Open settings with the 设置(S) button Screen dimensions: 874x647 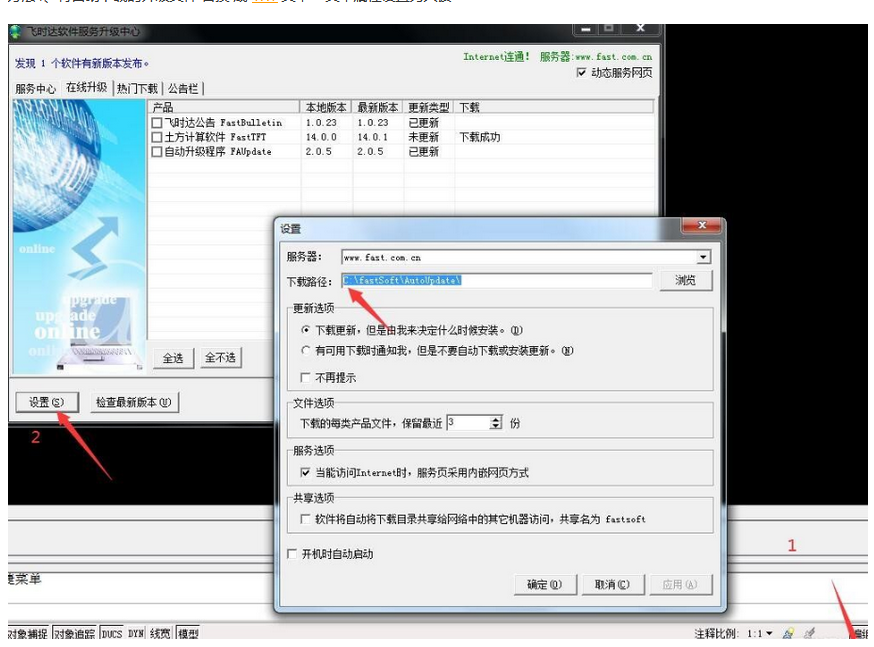click(x=47, y=402)
